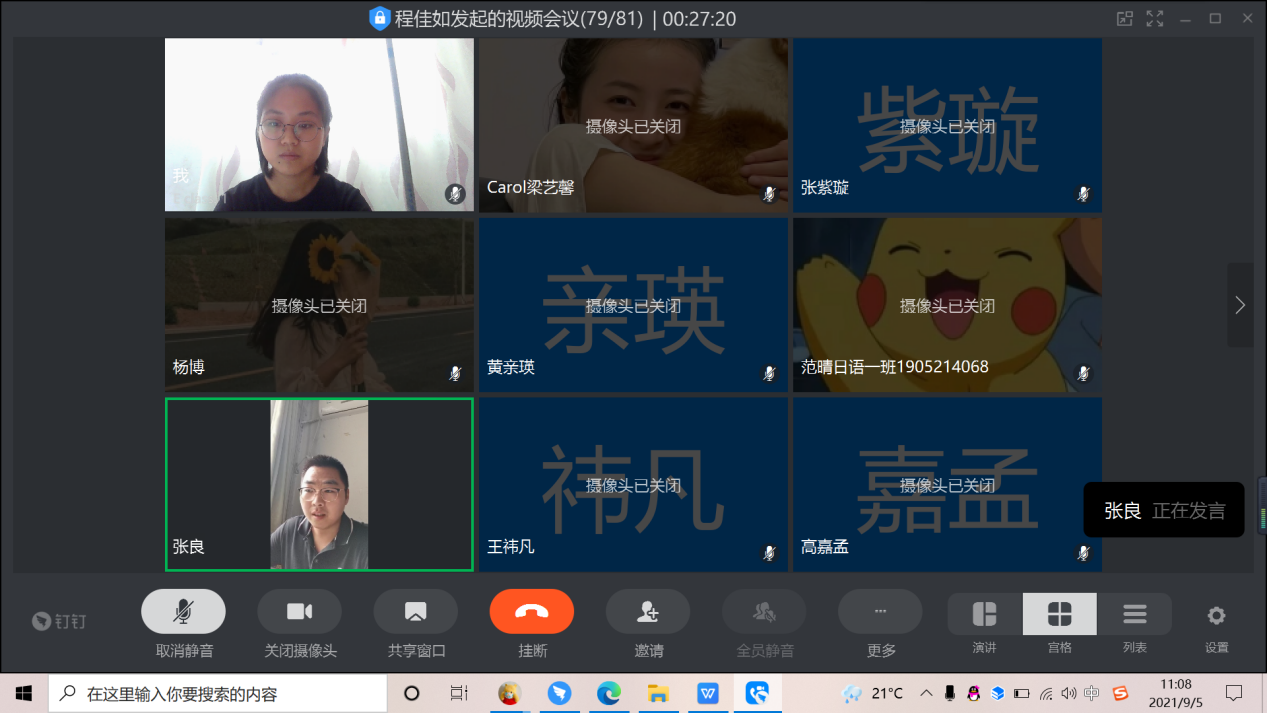Open the share window (共享窗口) option

pos(415,612)
